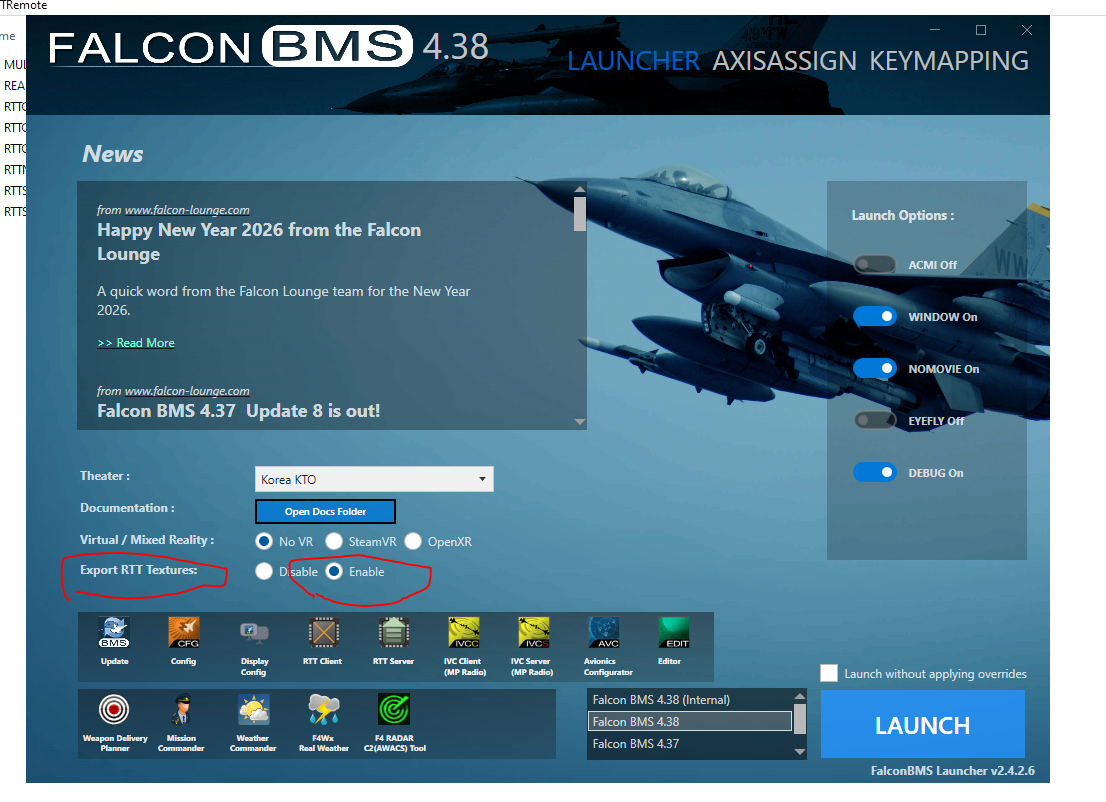
Task: Minimize the Falcon BMS launcher window
Action: pyautogui.click(x=935, y=30)
